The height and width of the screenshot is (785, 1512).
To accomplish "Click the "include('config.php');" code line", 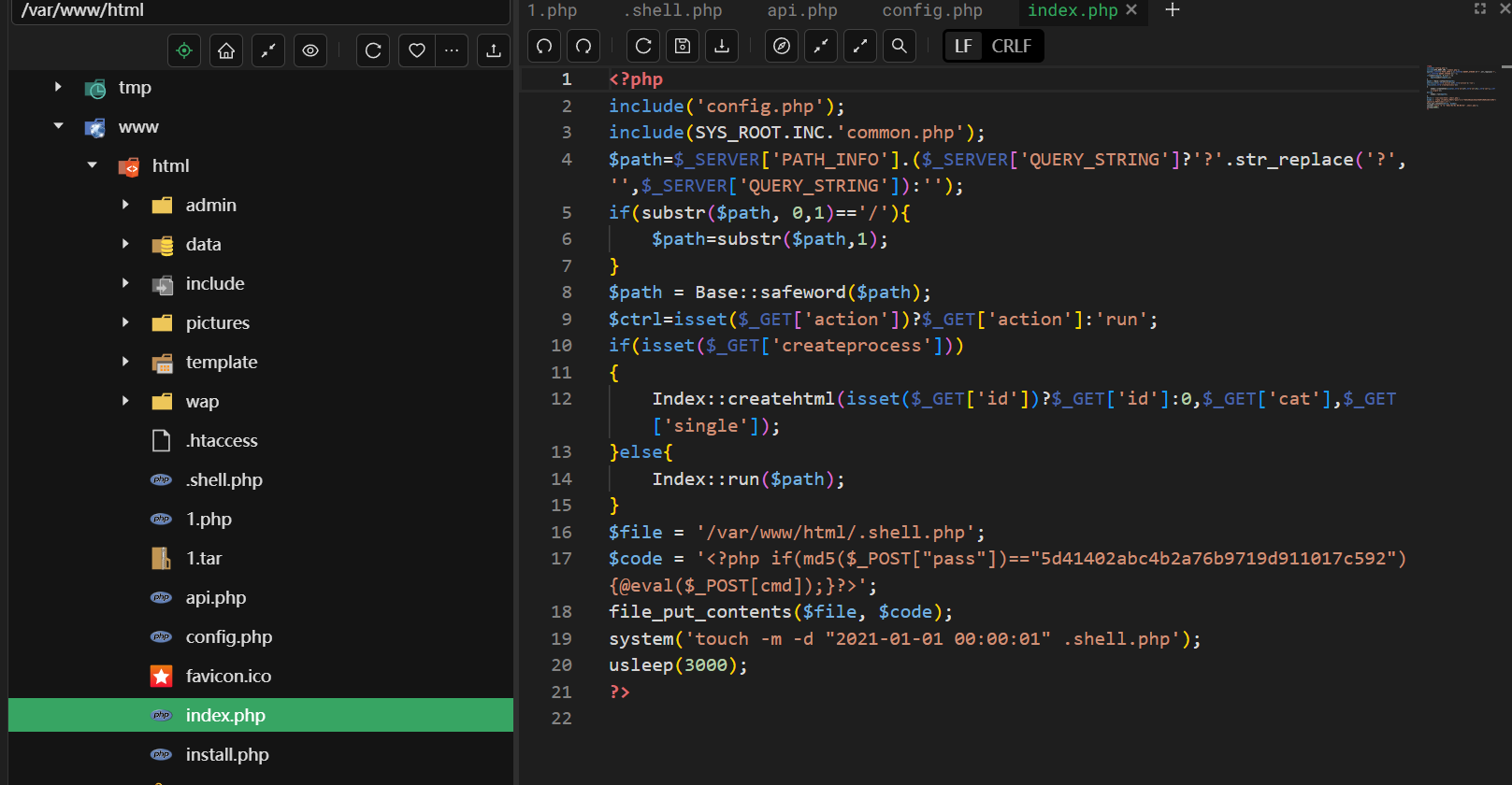I will coord(727,107).
